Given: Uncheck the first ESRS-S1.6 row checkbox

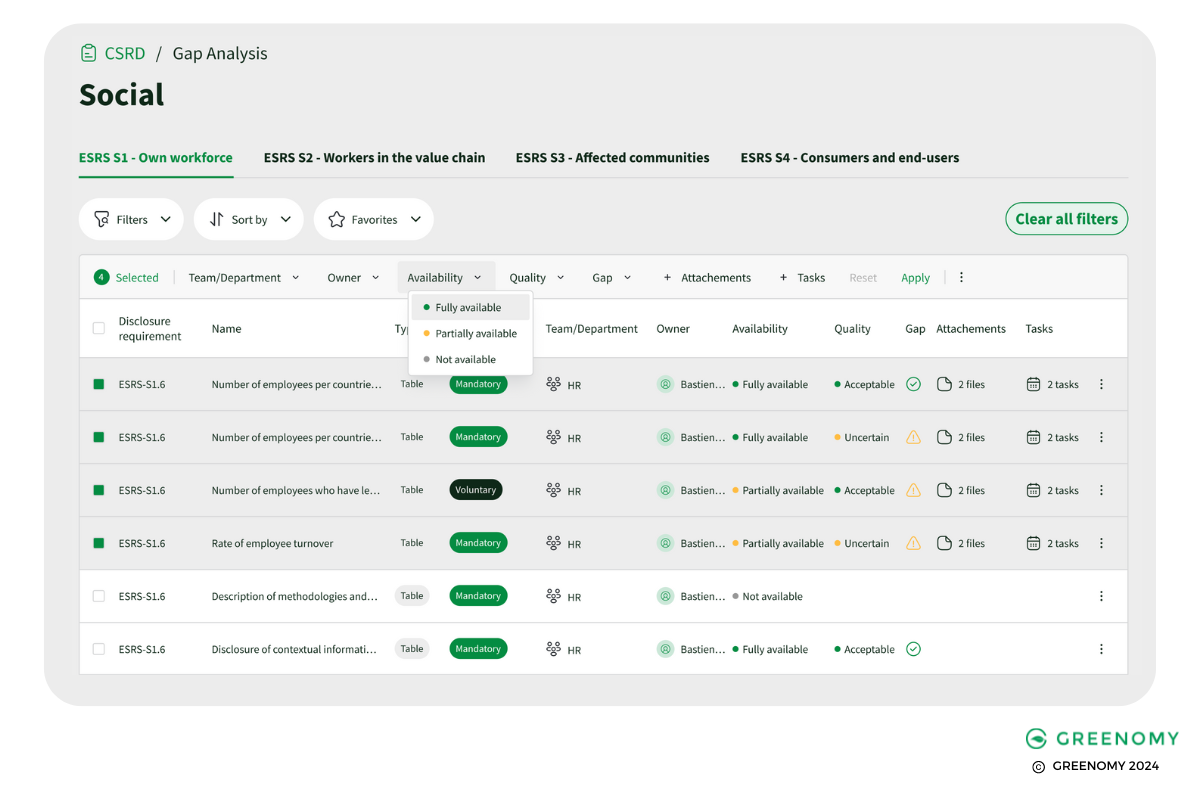Looking at the screenshot, I should click(97, 383).
